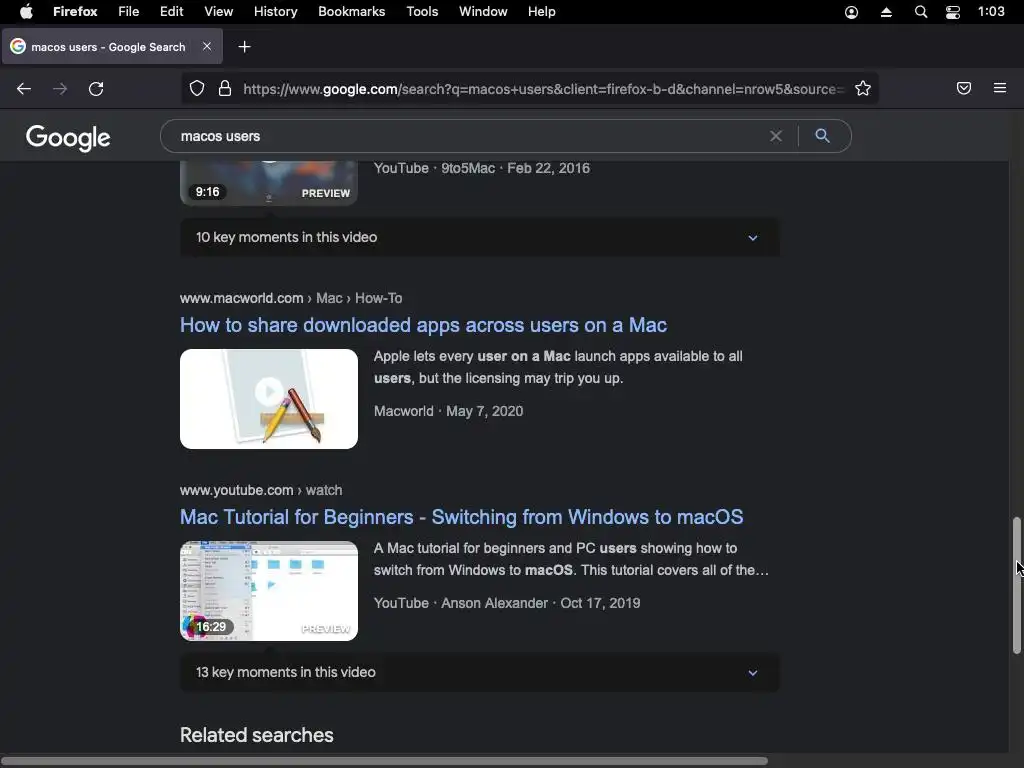Click the www.youtube.com watch breadcrumb
This screenshot has width=1024, height=768.
point(261,490)
